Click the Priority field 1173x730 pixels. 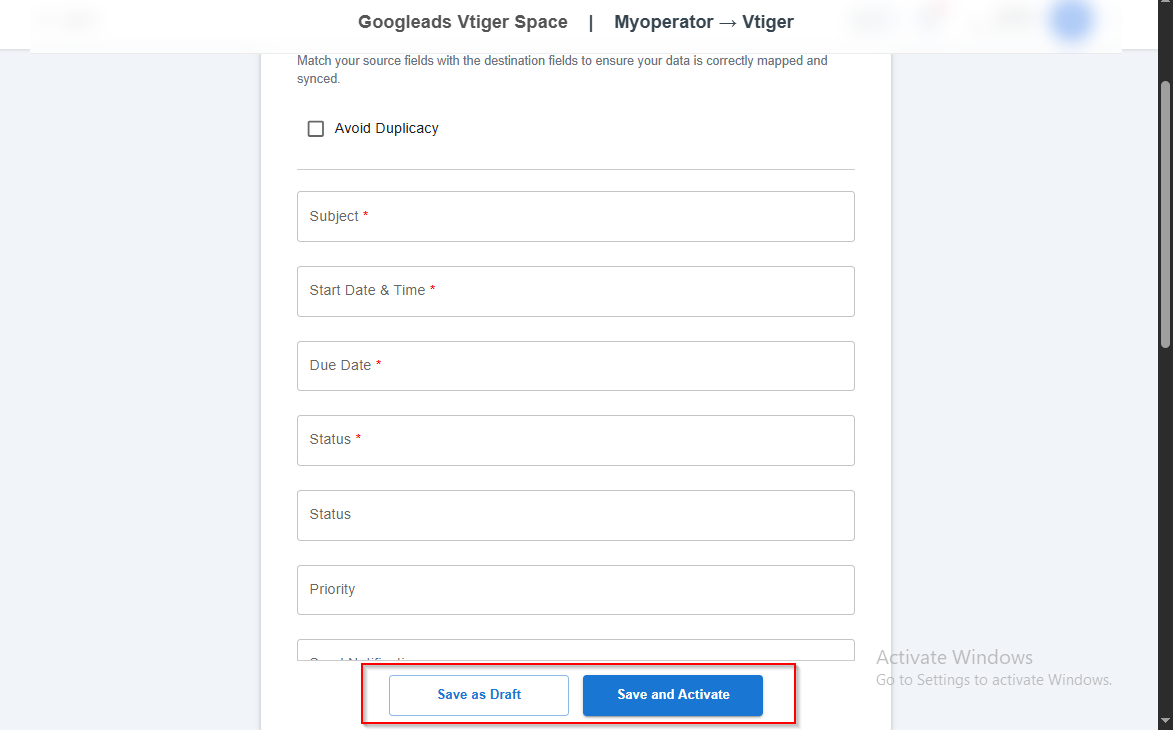click(x=575, y=590)
